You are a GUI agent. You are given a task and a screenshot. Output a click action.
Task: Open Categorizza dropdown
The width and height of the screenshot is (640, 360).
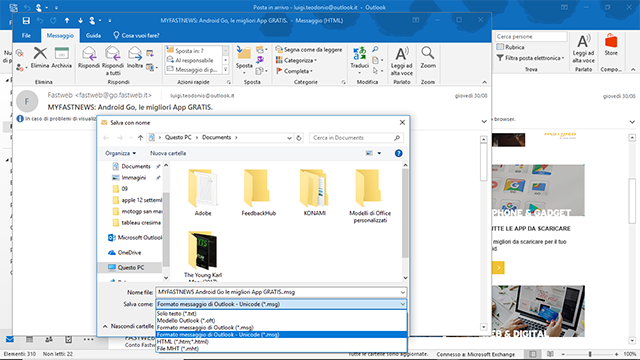click(x=297, y=60)
